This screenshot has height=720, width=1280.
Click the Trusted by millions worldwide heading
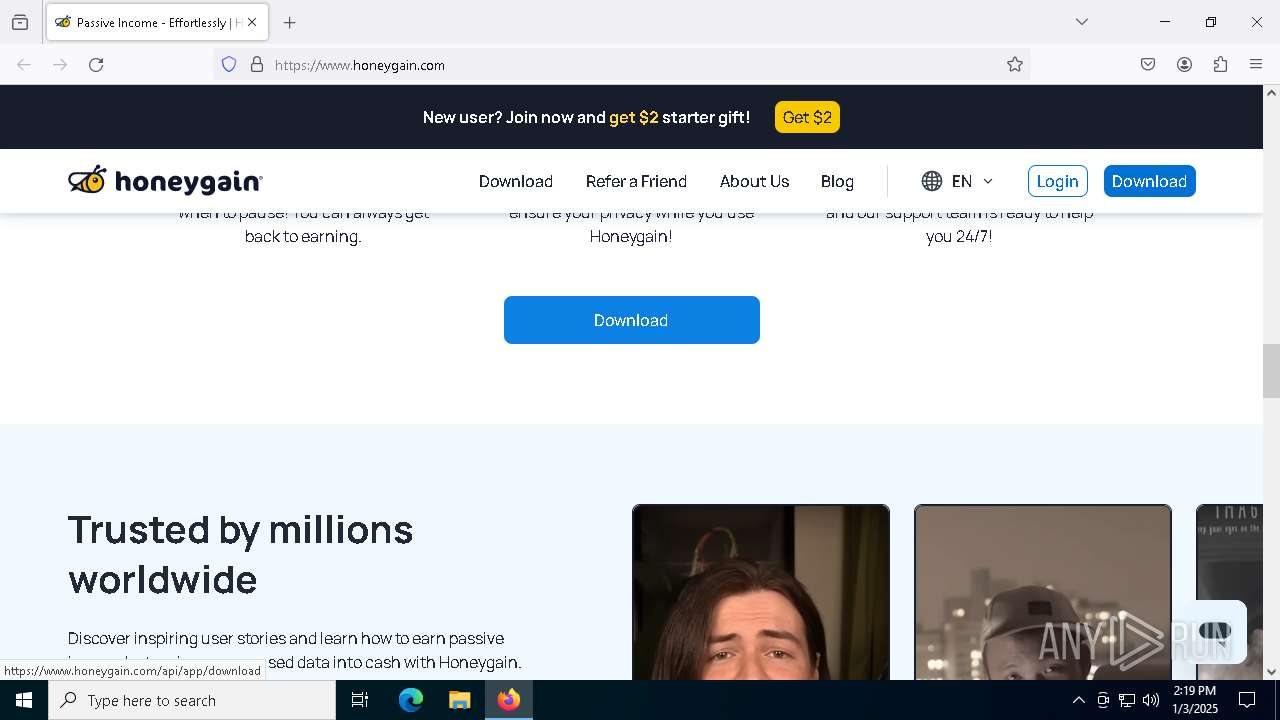tap(240, 554)
